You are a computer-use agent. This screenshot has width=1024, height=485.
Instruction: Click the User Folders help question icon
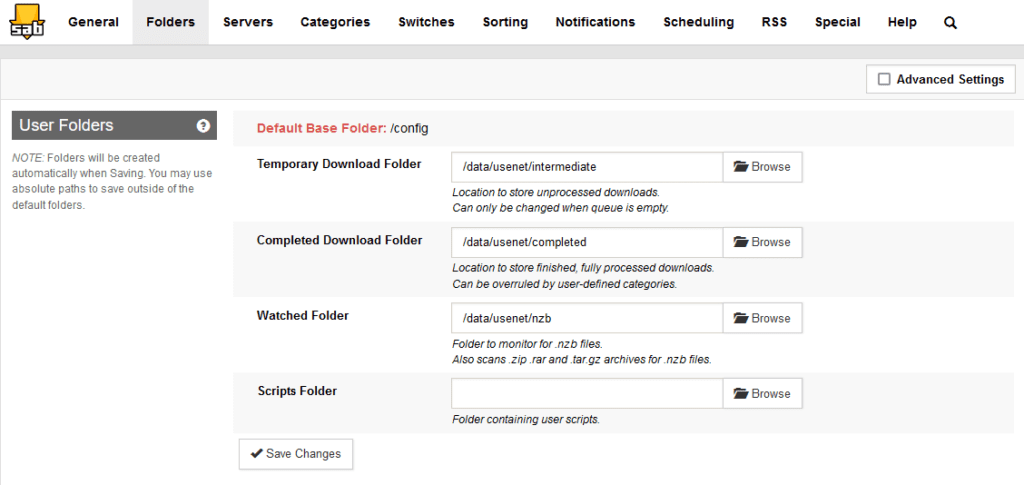pos(203,126)
